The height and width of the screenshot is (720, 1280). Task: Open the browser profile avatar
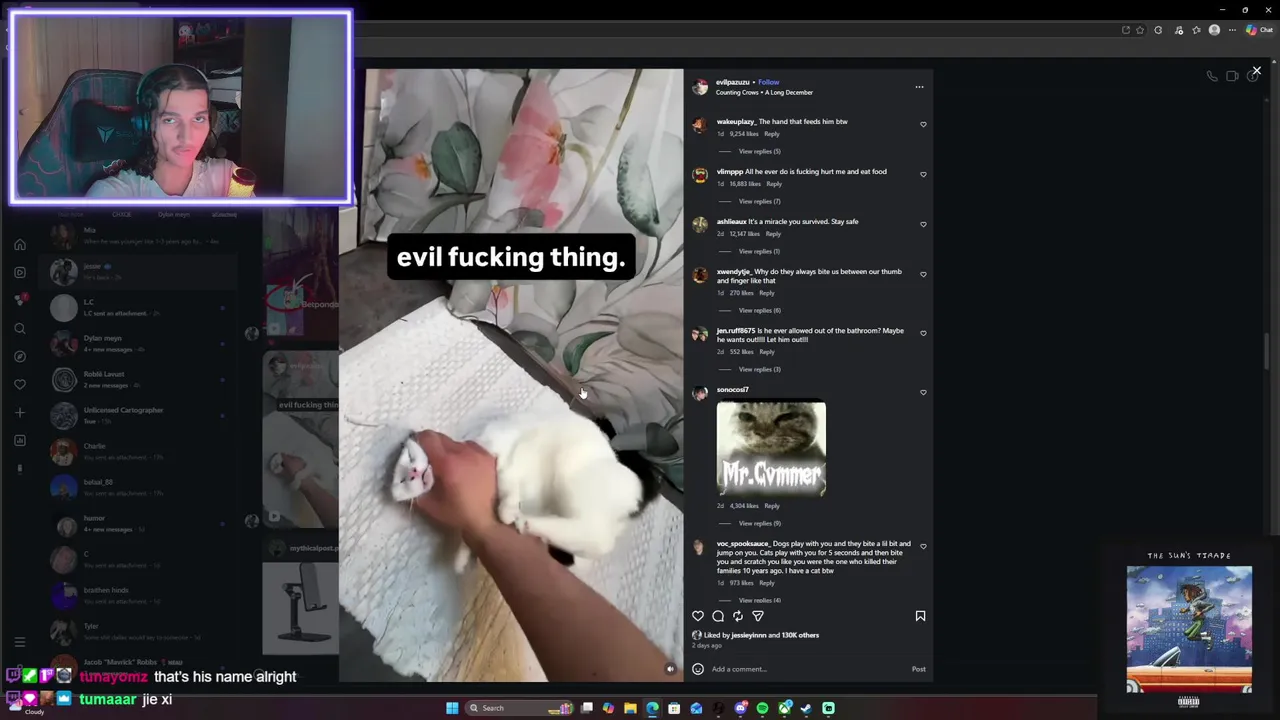1214,30
